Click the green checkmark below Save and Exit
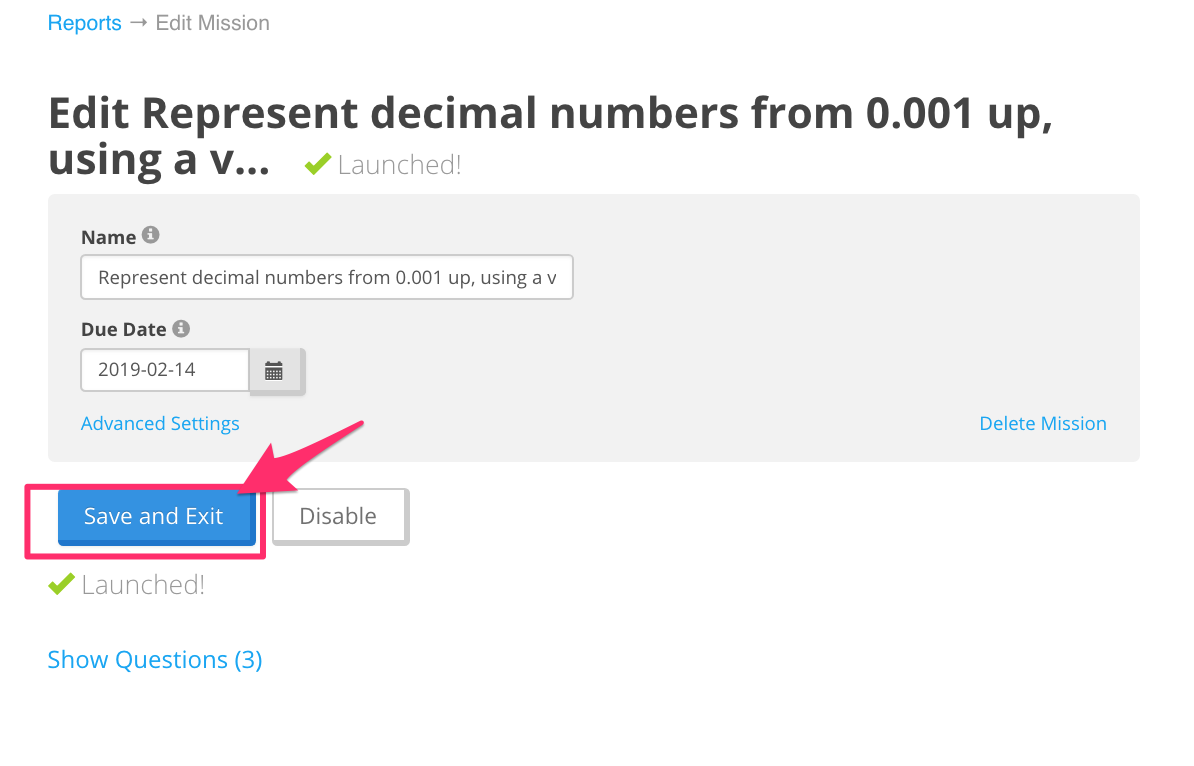Screen dimensions: 1194x766 point(61,584)
